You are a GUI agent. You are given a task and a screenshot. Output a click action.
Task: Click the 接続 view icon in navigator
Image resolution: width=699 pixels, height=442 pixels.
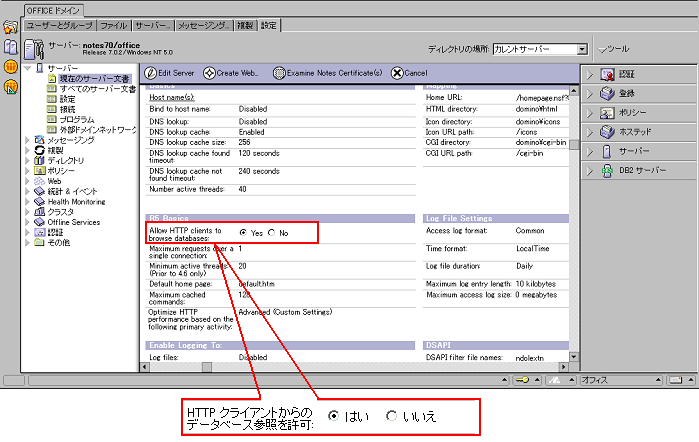(x=52, y=109)
